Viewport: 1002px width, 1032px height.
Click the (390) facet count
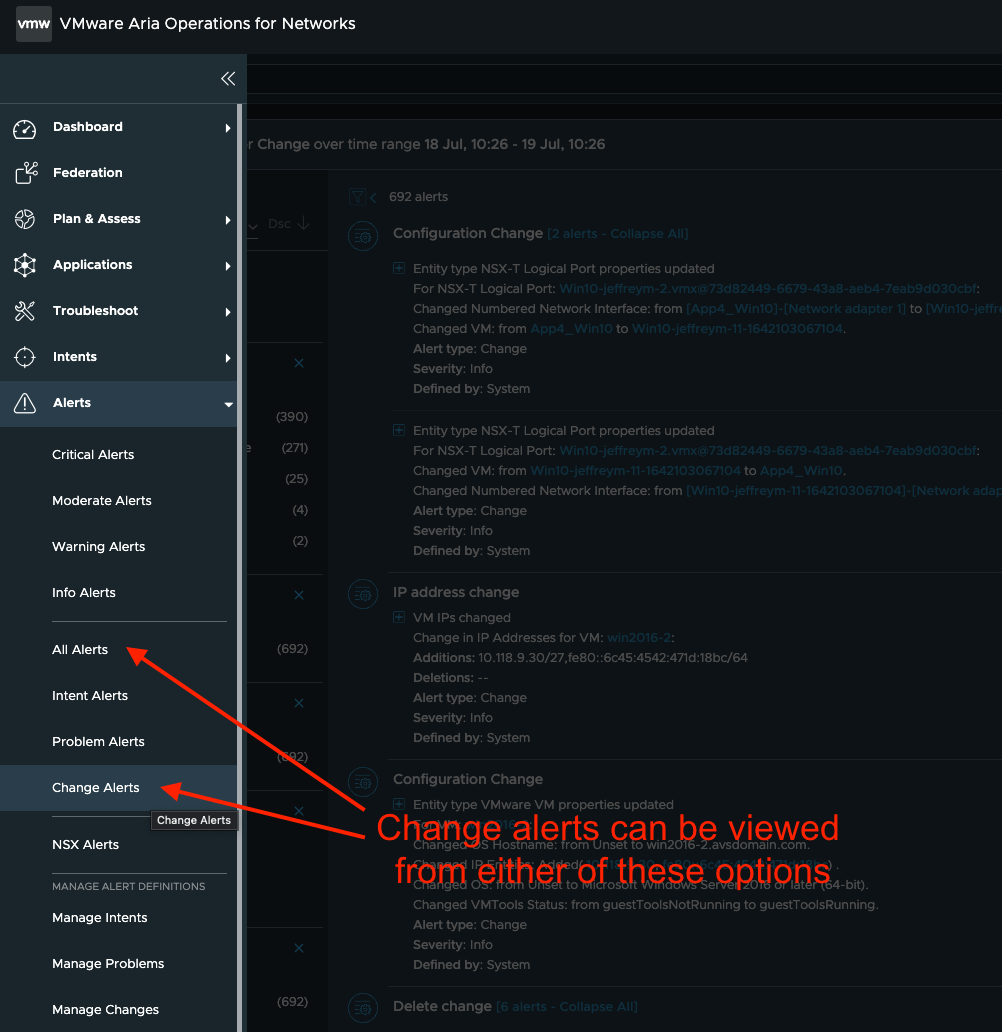pyautogui.click(x=292, y=417)
